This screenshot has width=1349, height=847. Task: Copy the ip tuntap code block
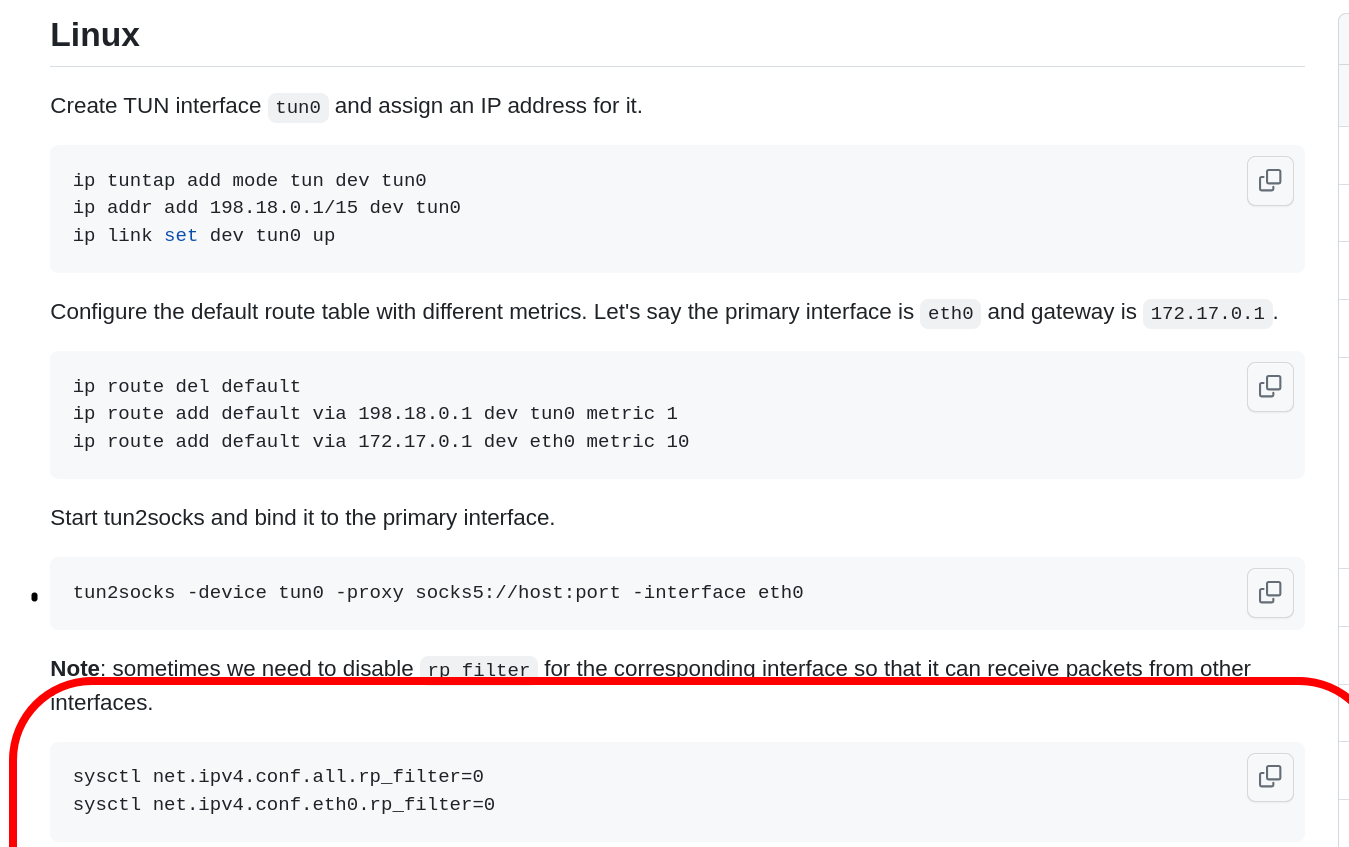pyautogui.click(x=1269, y=181)
